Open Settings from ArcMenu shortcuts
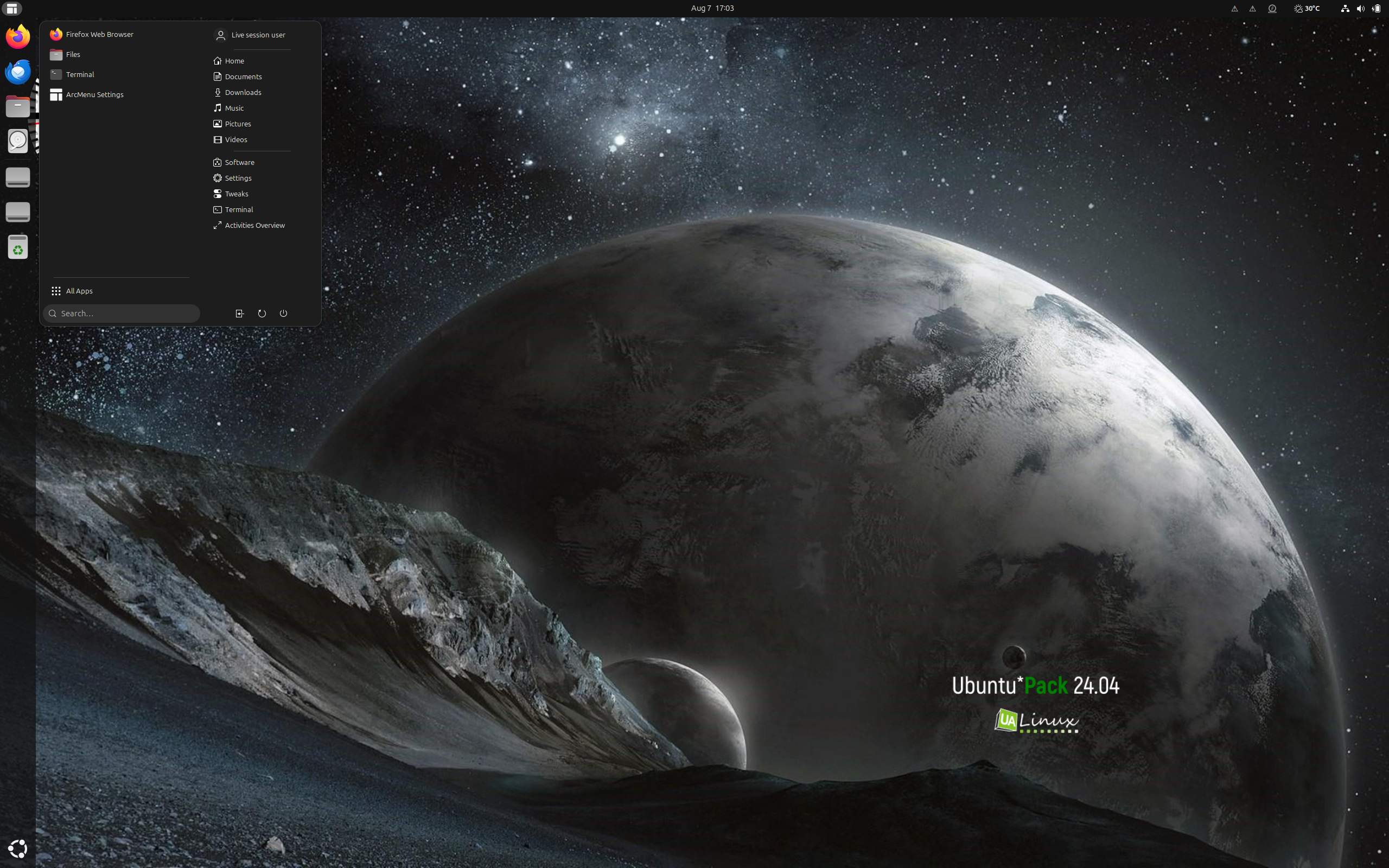The height and width of the screenshot is (868, 1389). click(261, 178)
